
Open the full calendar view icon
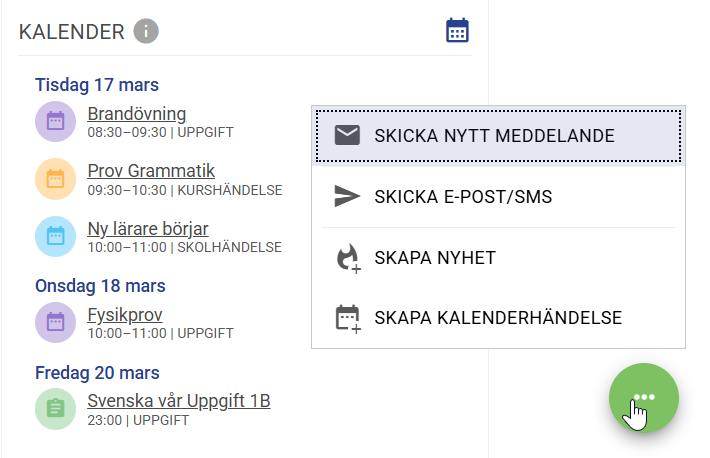click(x=457, y=31)
